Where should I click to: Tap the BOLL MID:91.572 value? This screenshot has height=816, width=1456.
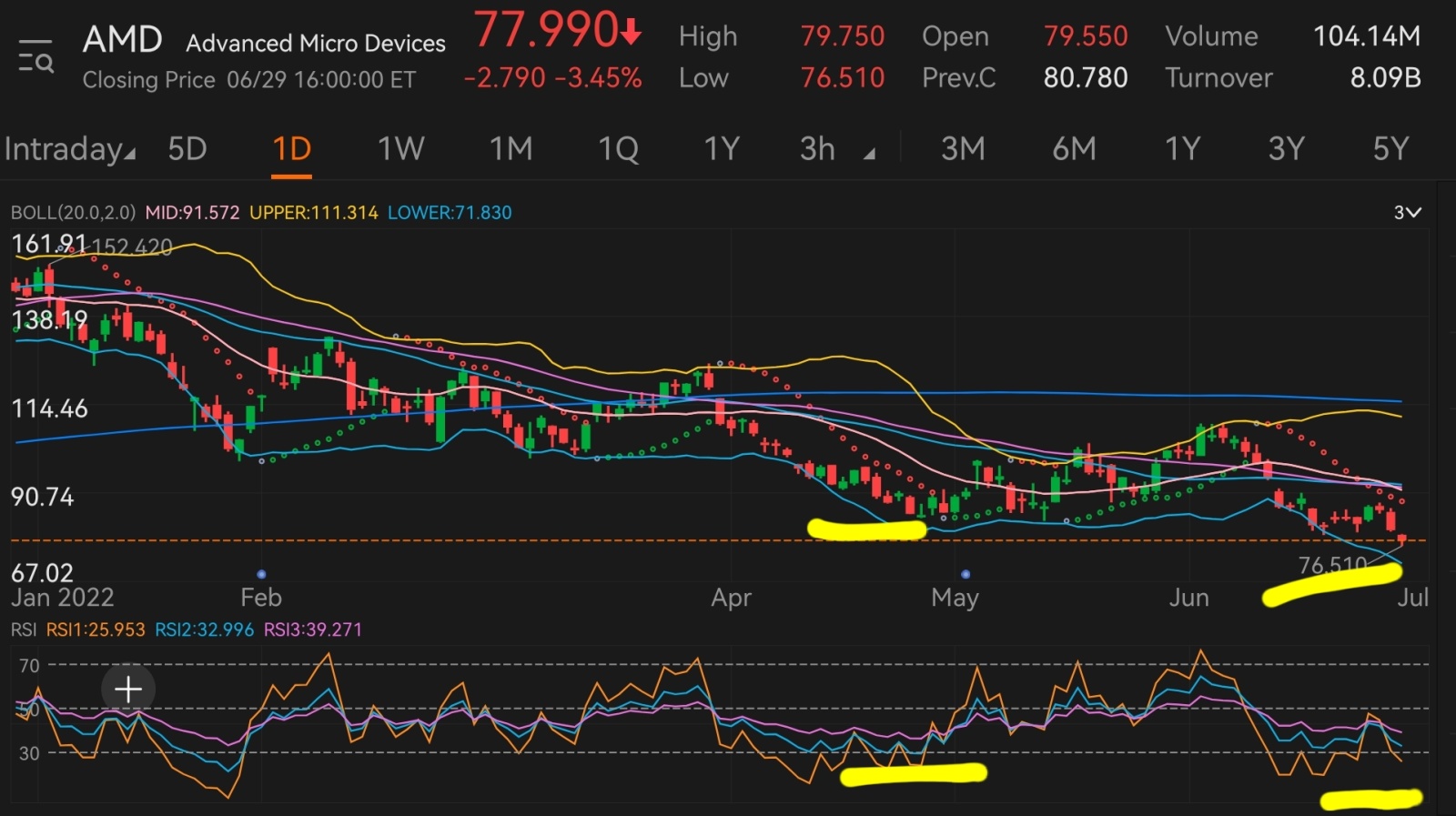click(x=192, y=213)
